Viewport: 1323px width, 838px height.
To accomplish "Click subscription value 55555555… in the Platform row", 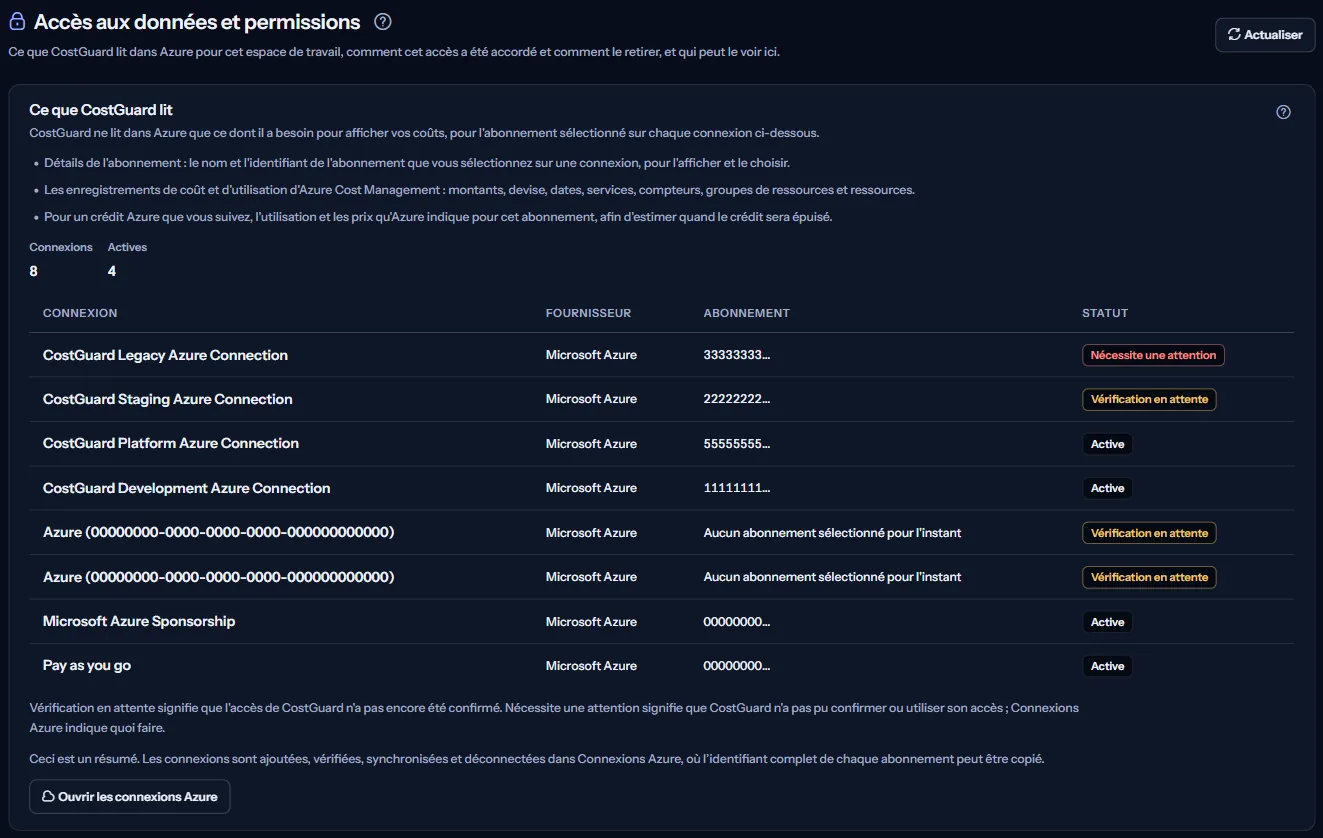I will [x=737, y=444].
